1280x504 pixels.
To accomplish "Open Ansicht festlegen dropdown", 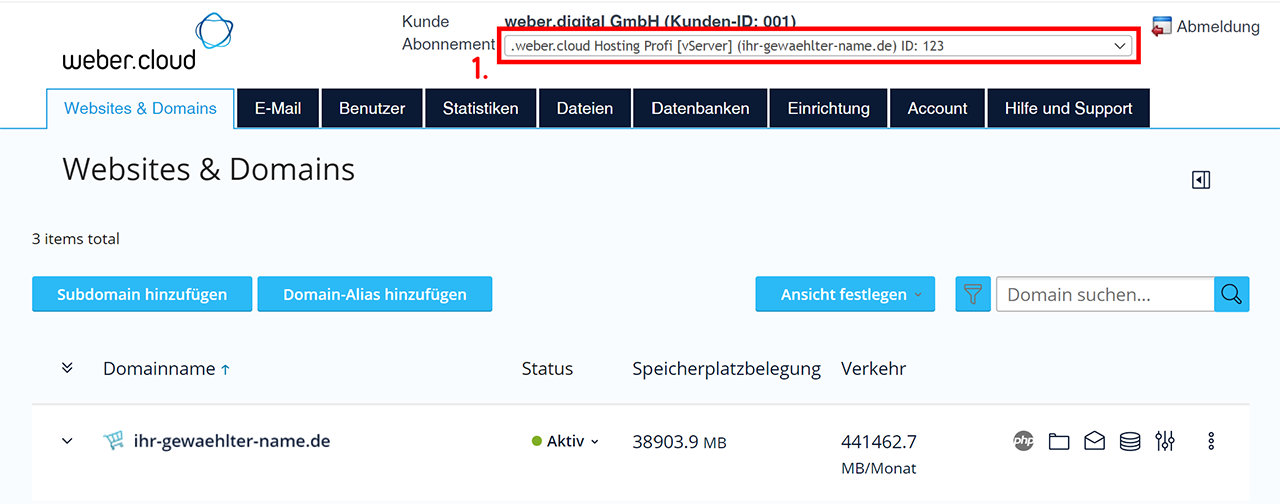I will point(845,294).
